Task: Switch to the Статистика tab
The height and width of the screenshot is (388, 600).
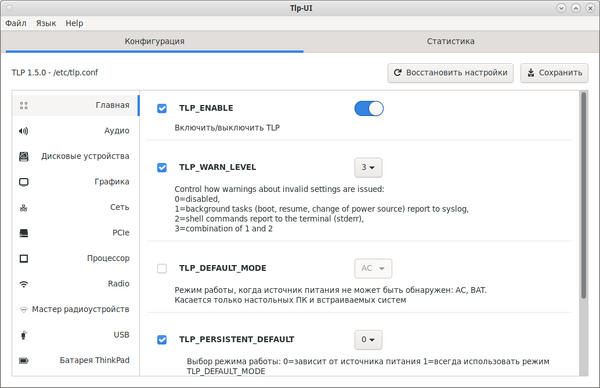Action: click(x=450, y=41)
